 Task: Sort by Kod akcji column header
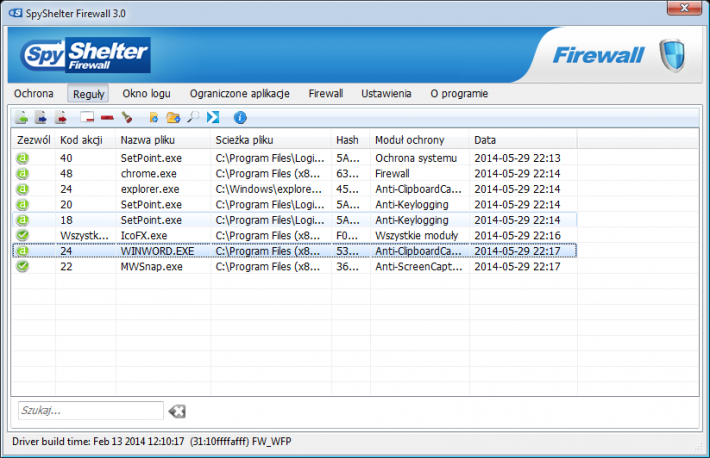[86, 140]
